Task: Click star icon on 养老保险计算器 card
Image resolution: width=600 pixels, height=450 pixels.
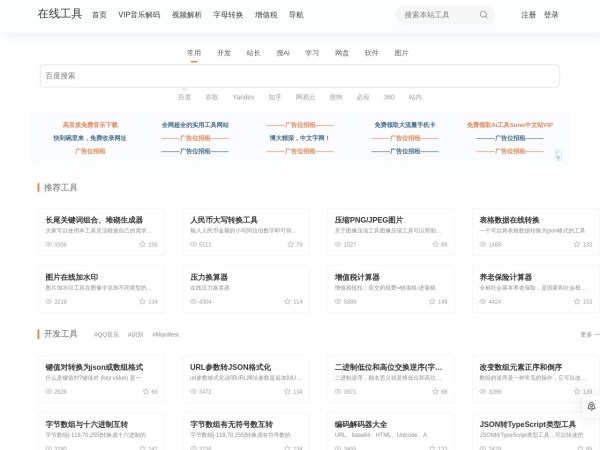Action: (x=575, y=301)
